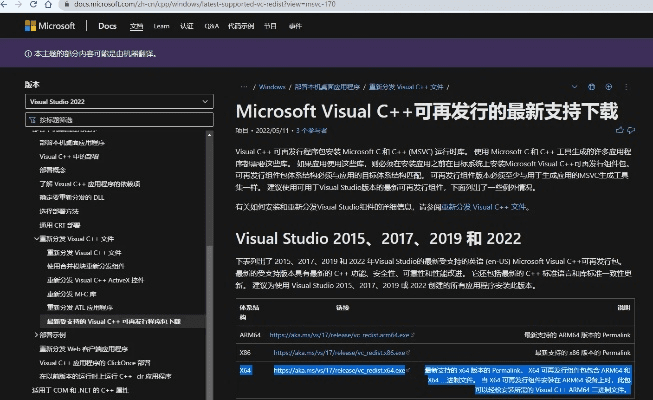Image resolution: width=653 pixels, height=400 pixels.
Task: Open the sidebar entry about COM 和 .NET 的 C++ 属性
Action: (x=80, y=390)
